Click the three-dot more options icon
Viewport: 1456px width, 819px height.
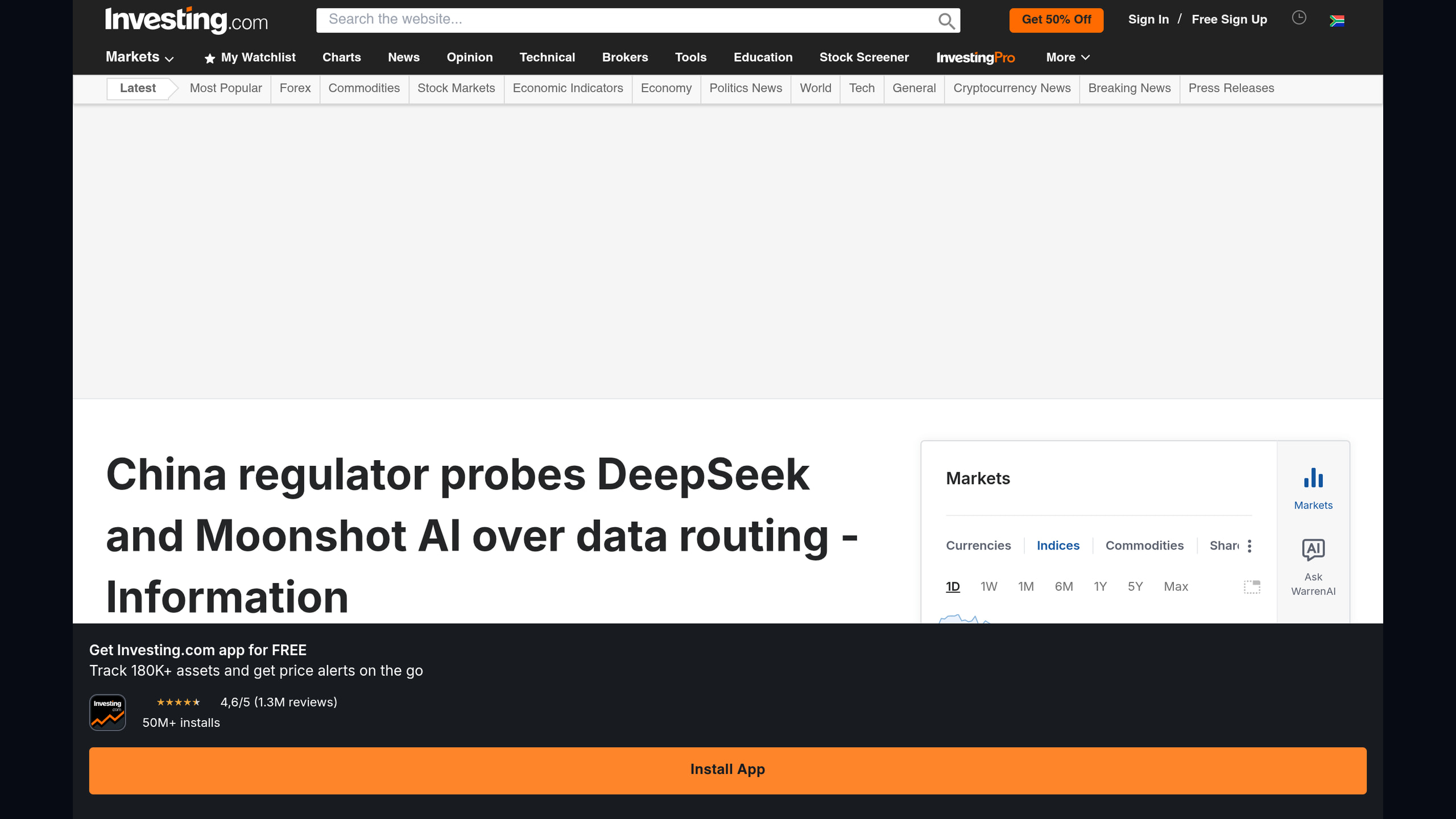[1250, 546]
